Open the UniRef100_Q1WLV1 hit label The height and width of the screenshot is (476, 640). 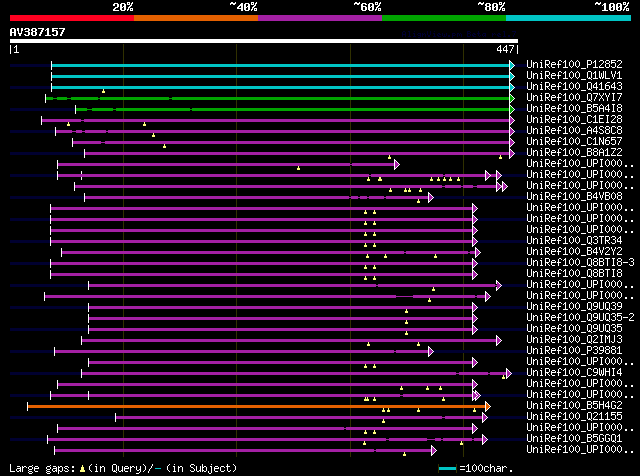point(574,76)
